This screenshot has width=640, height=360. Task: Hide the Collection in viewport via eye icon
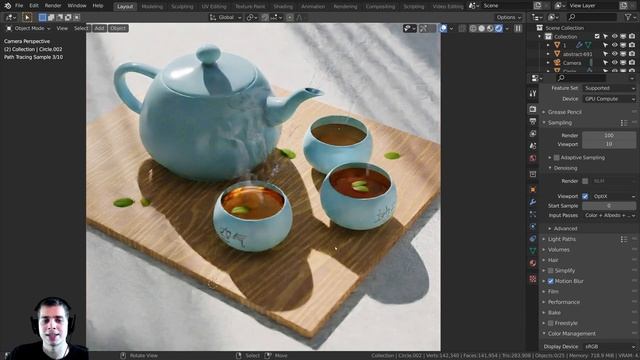tap(614, 37)
